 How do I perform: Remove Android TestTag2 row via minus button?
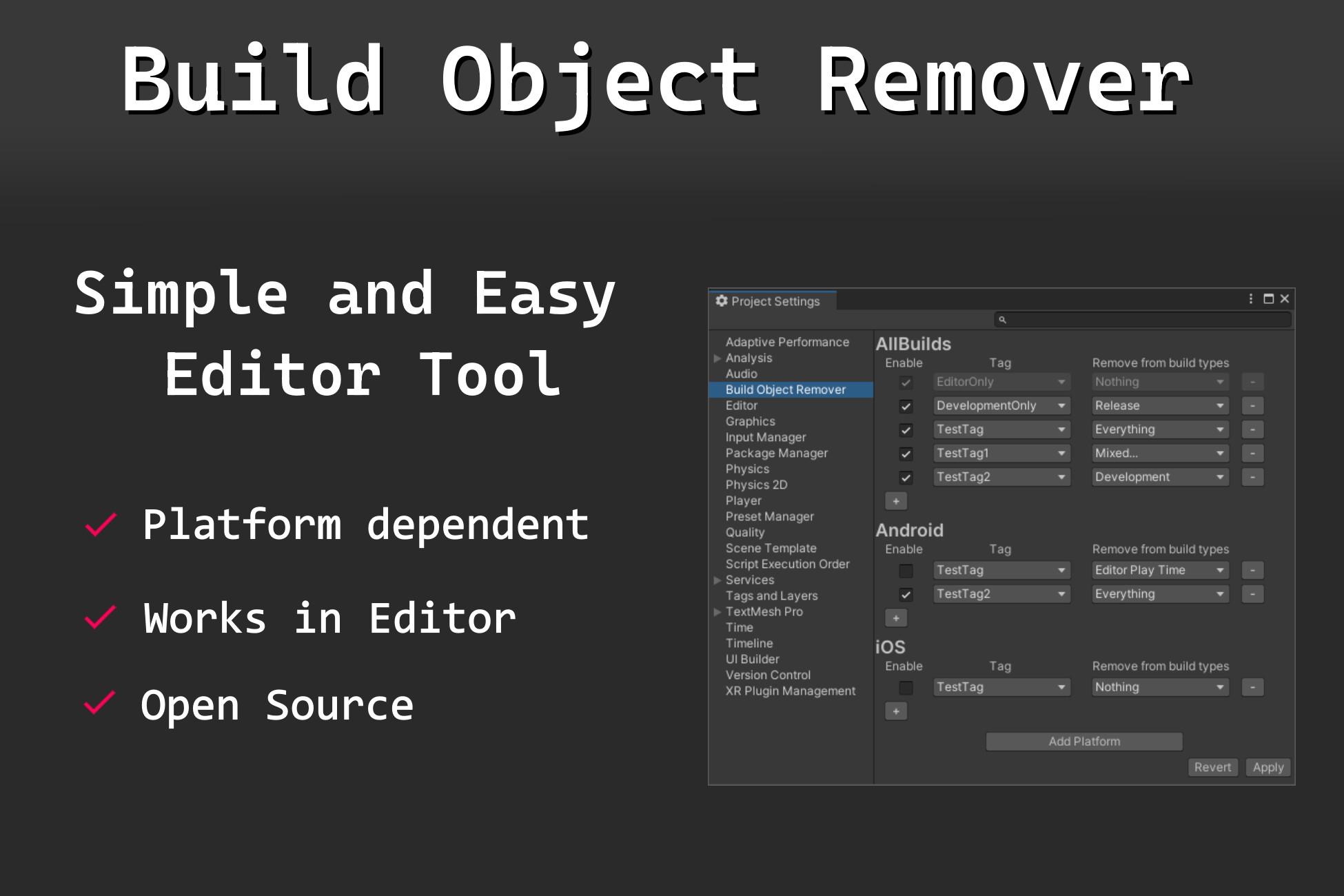tap(1252, 594)
